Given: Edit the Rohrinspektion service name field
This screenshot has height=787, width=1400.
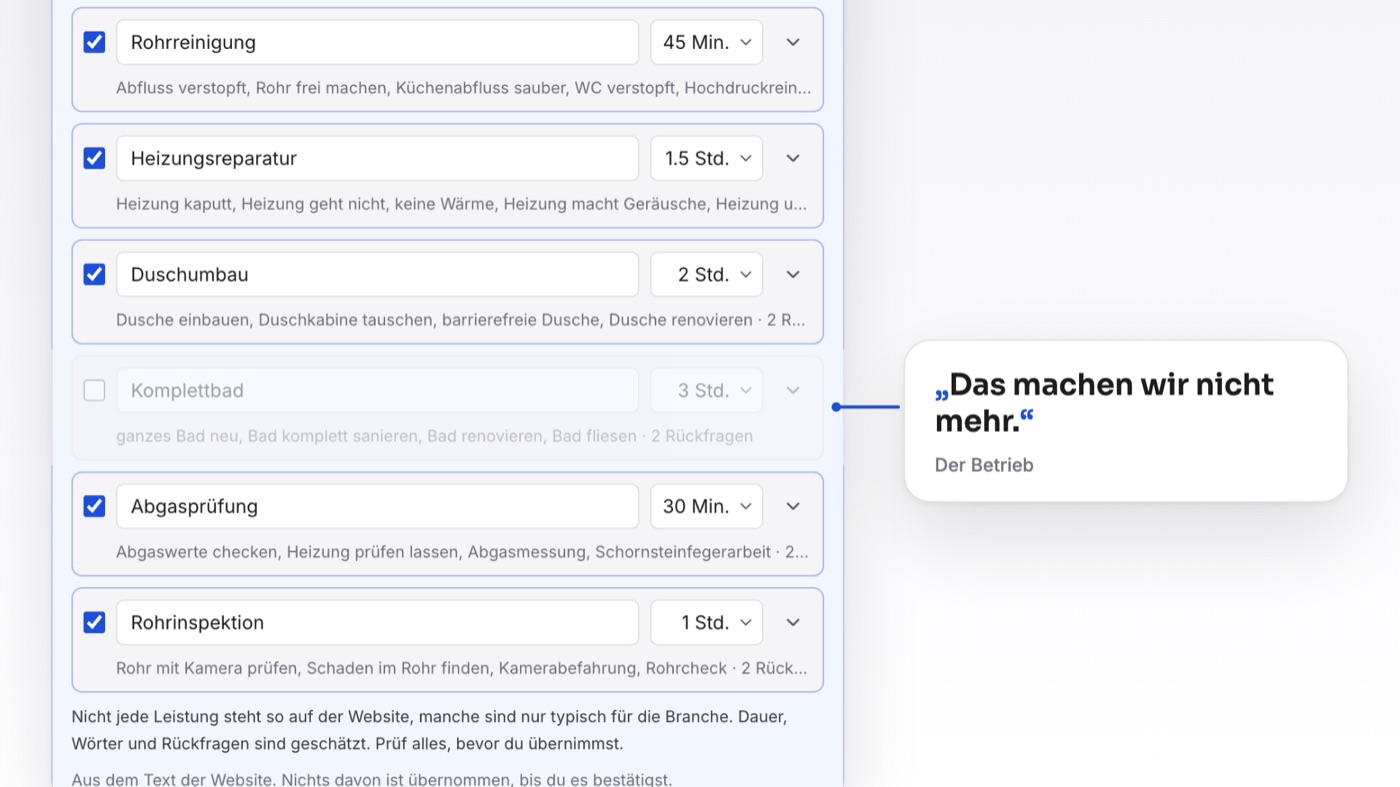Looking at the screenshot, I should point(377,622).
